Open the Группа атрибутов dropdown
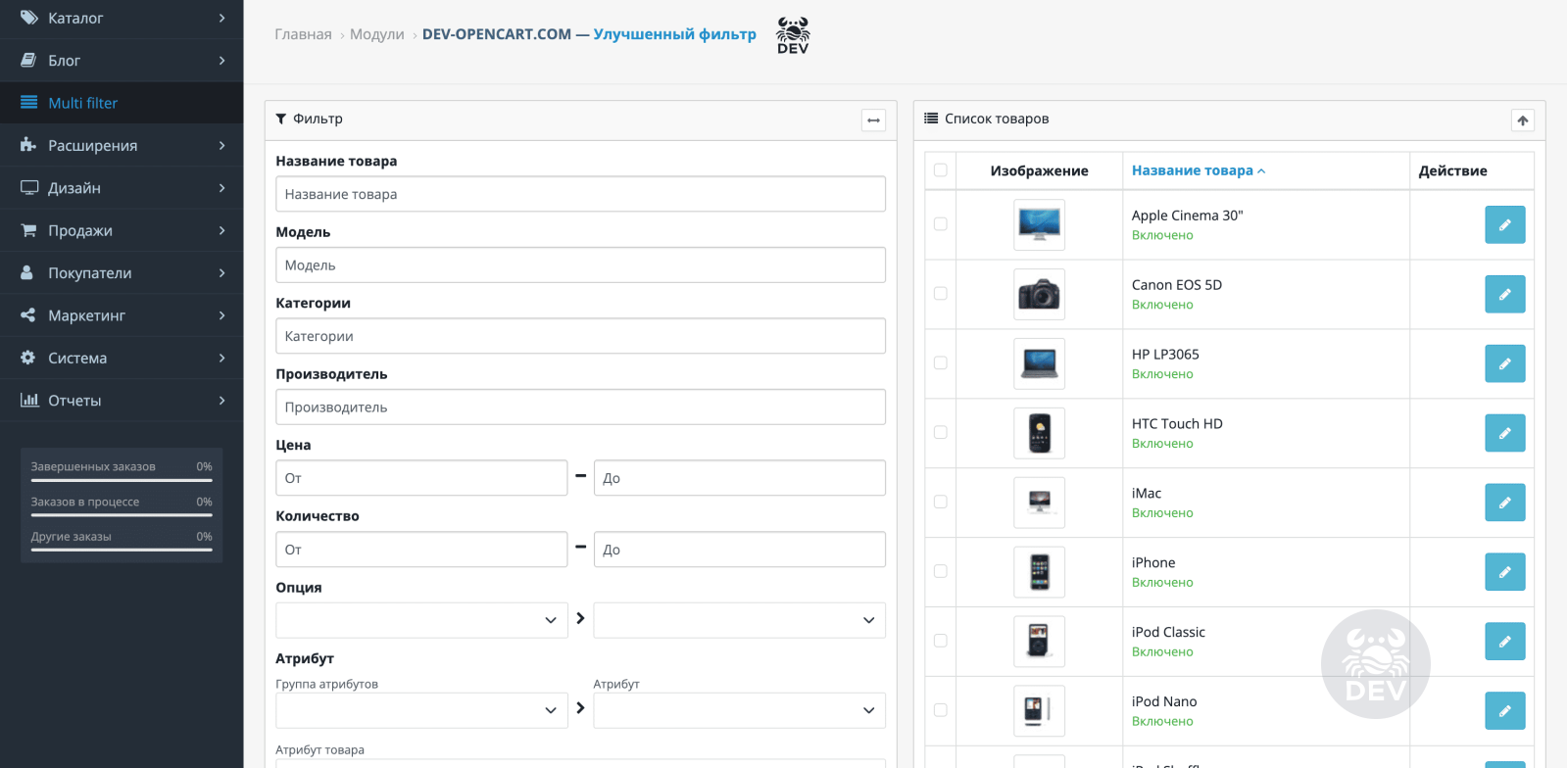1568x768 pixels. coord(421,710)
